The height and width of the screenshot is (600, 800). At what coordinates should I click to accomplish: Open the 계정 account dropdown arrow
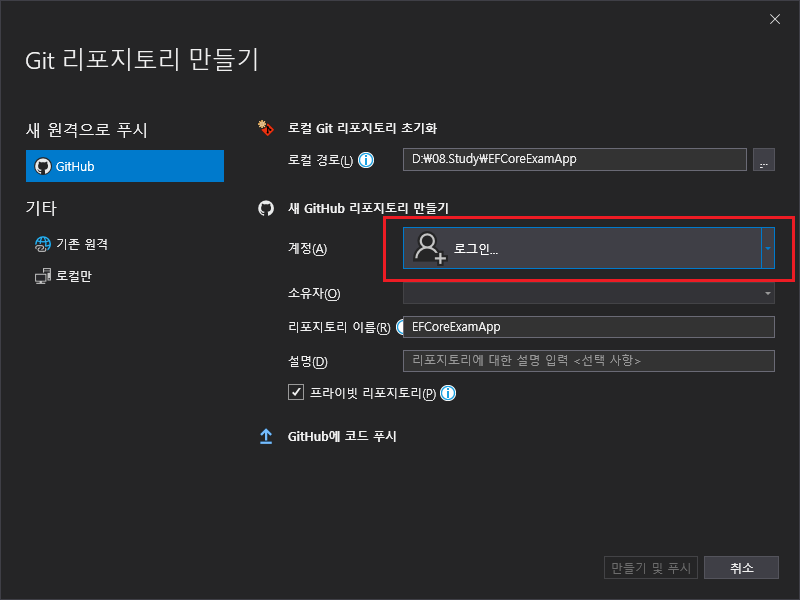[x=768, y=248]
